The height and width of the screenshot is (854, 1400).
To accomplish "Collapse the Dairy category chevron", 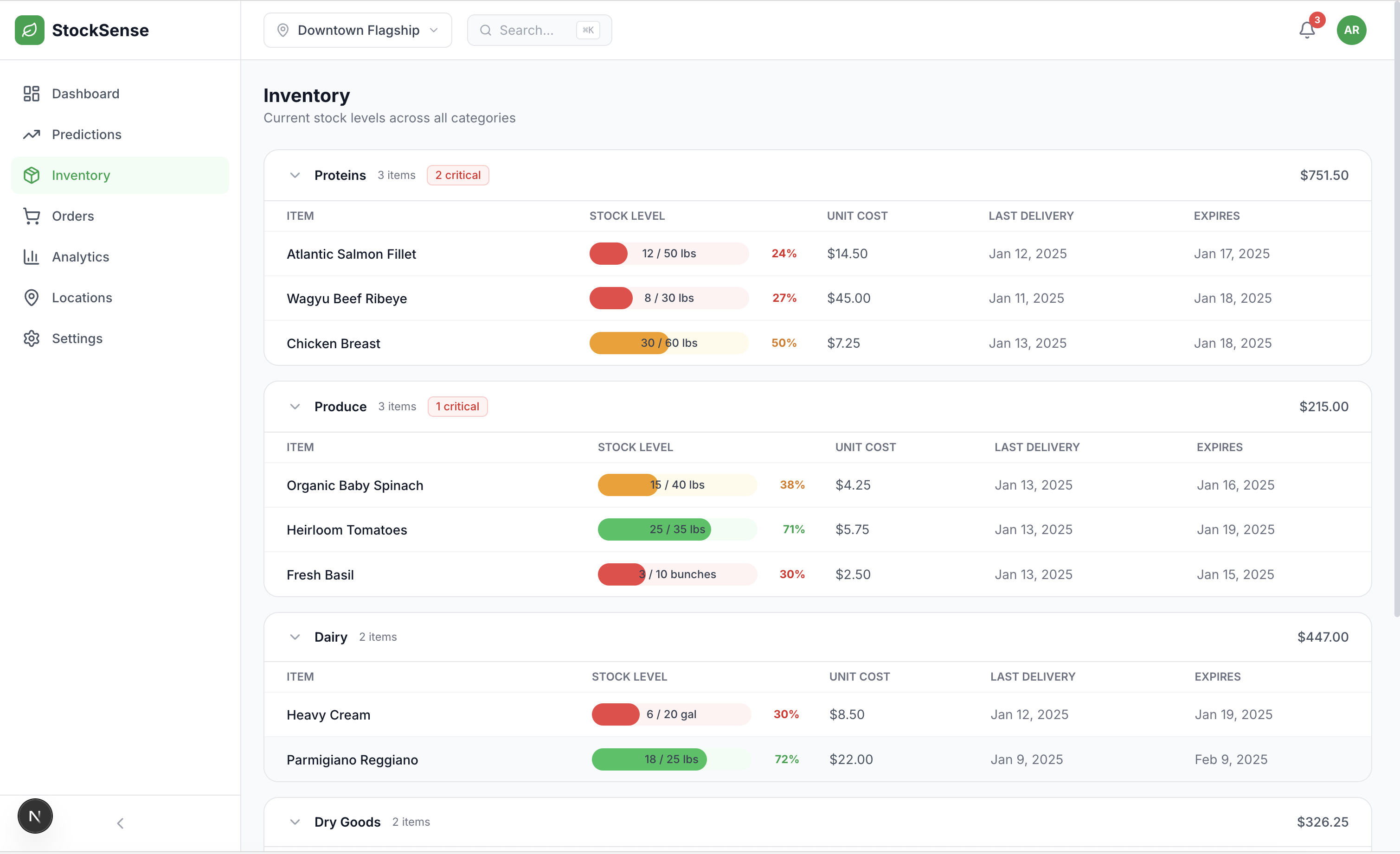I will tap(294, 637).
